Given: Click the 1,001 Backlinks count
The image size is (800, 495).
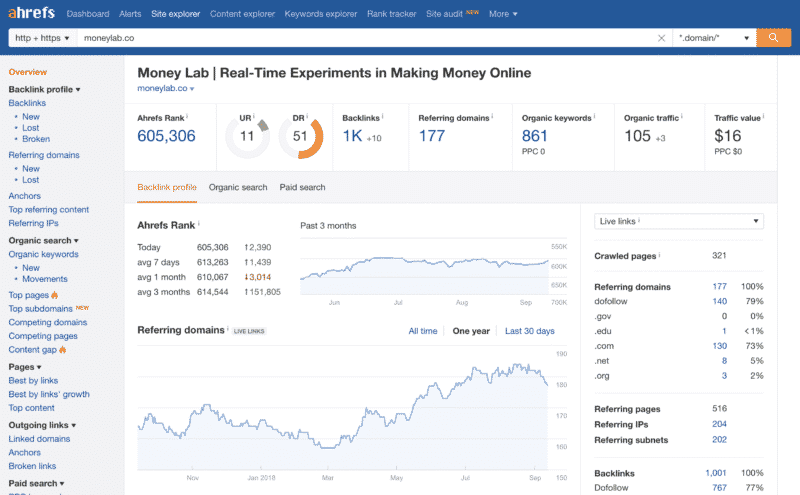Looking at the screenshot, I should 715,473.
